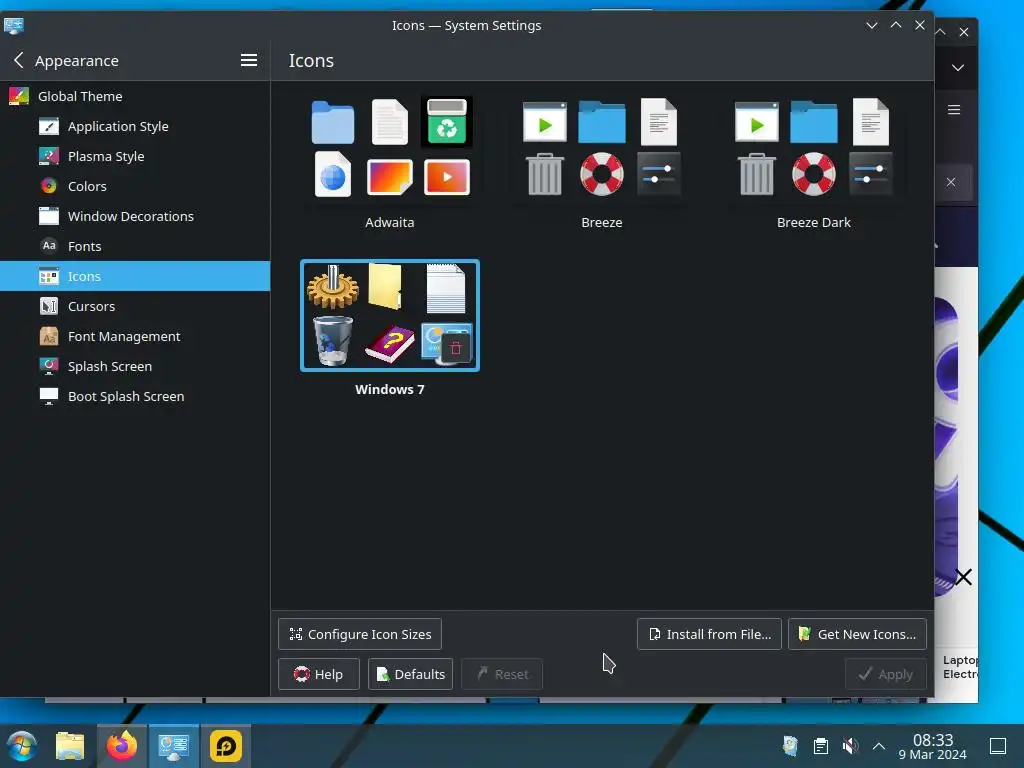Choose the Breeze icon theme preview
Screen dimensions: 1024x768
click(x=601, y=148)
